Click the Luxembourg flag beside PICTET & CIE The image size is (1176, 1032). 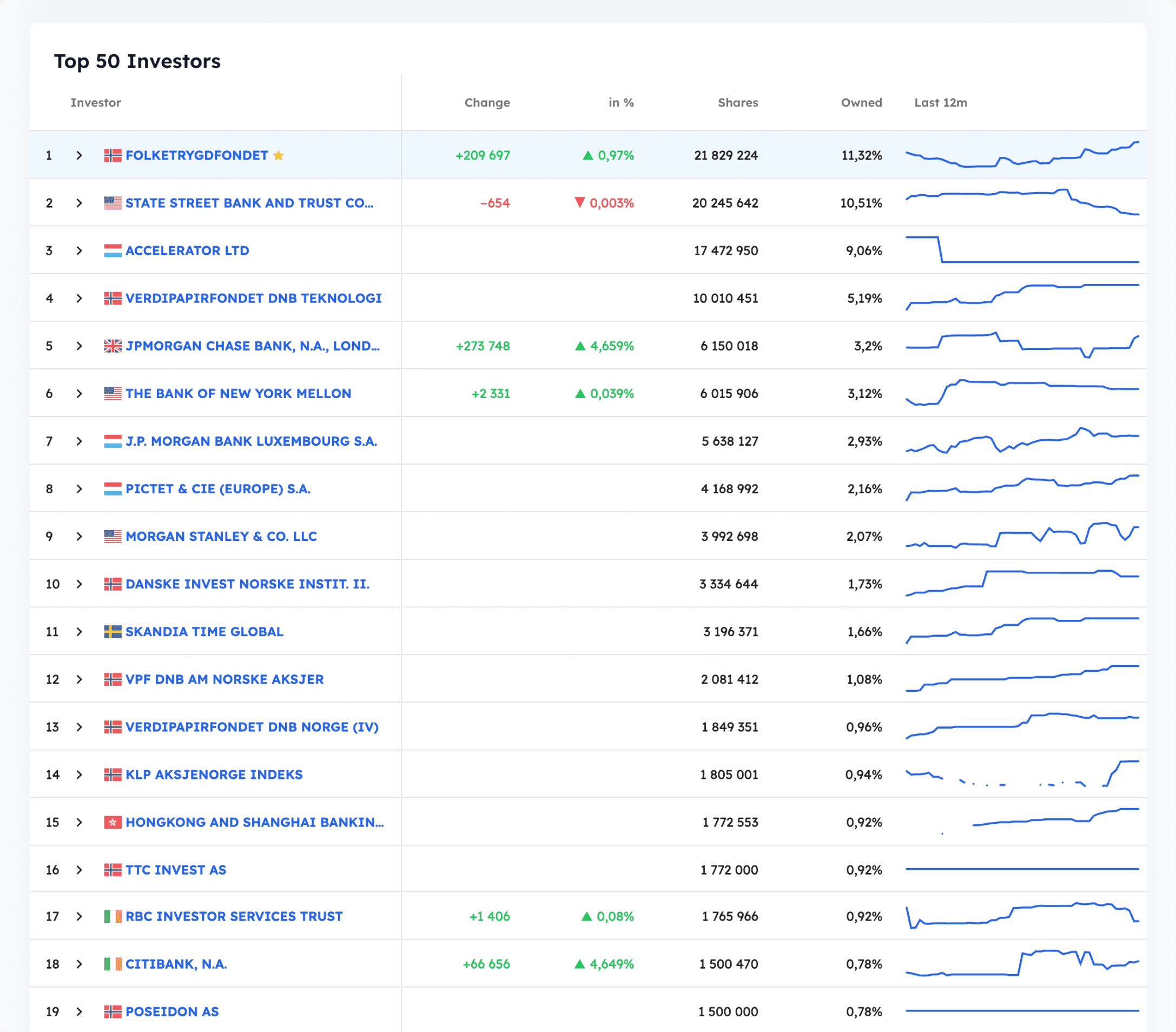[x=113, y=489]
